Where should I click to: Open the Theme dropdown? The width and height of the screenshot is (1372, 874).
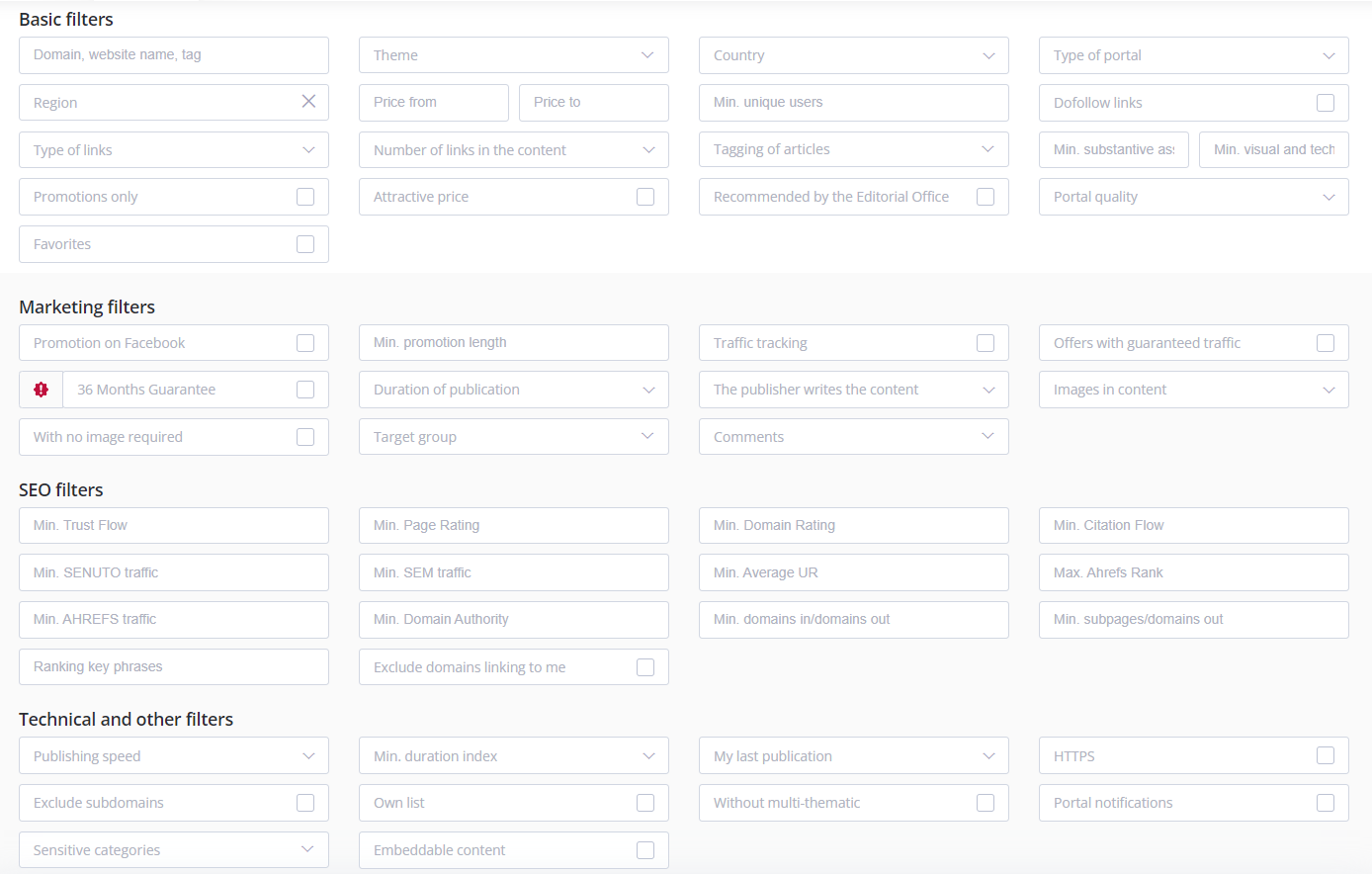pos(513,55)
